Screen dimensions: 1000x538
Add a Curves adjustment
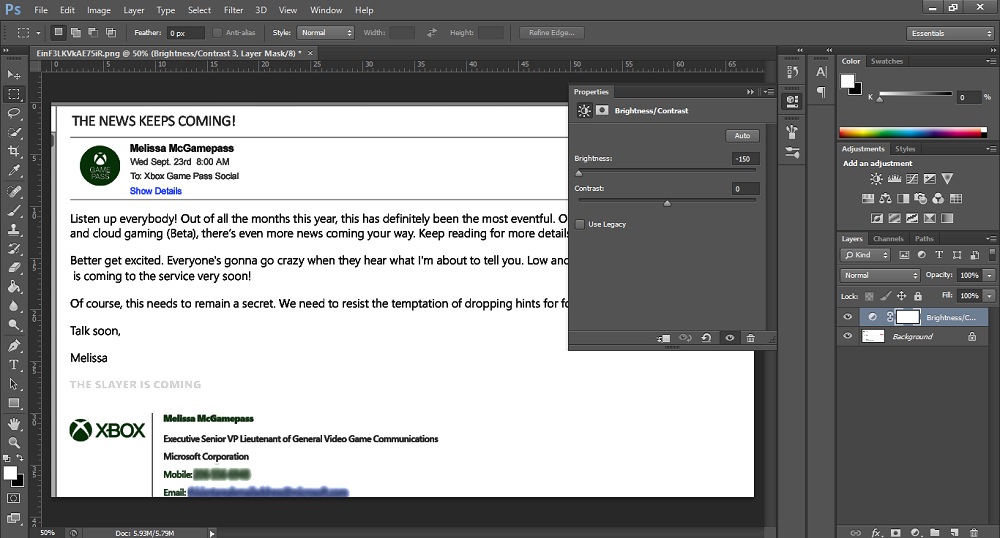point(912,179)
